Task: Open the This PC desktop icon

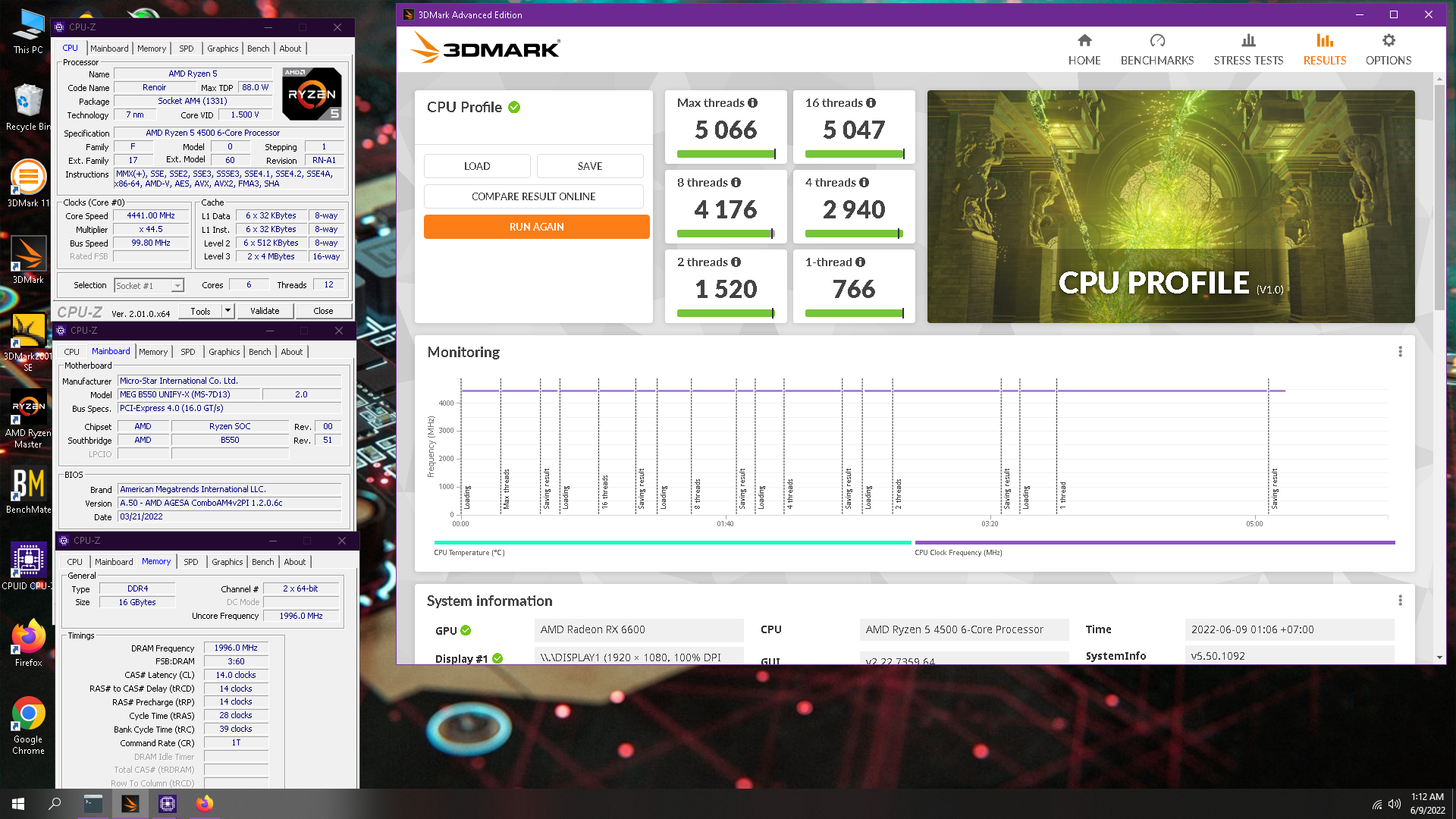Action: pos(28,31)
